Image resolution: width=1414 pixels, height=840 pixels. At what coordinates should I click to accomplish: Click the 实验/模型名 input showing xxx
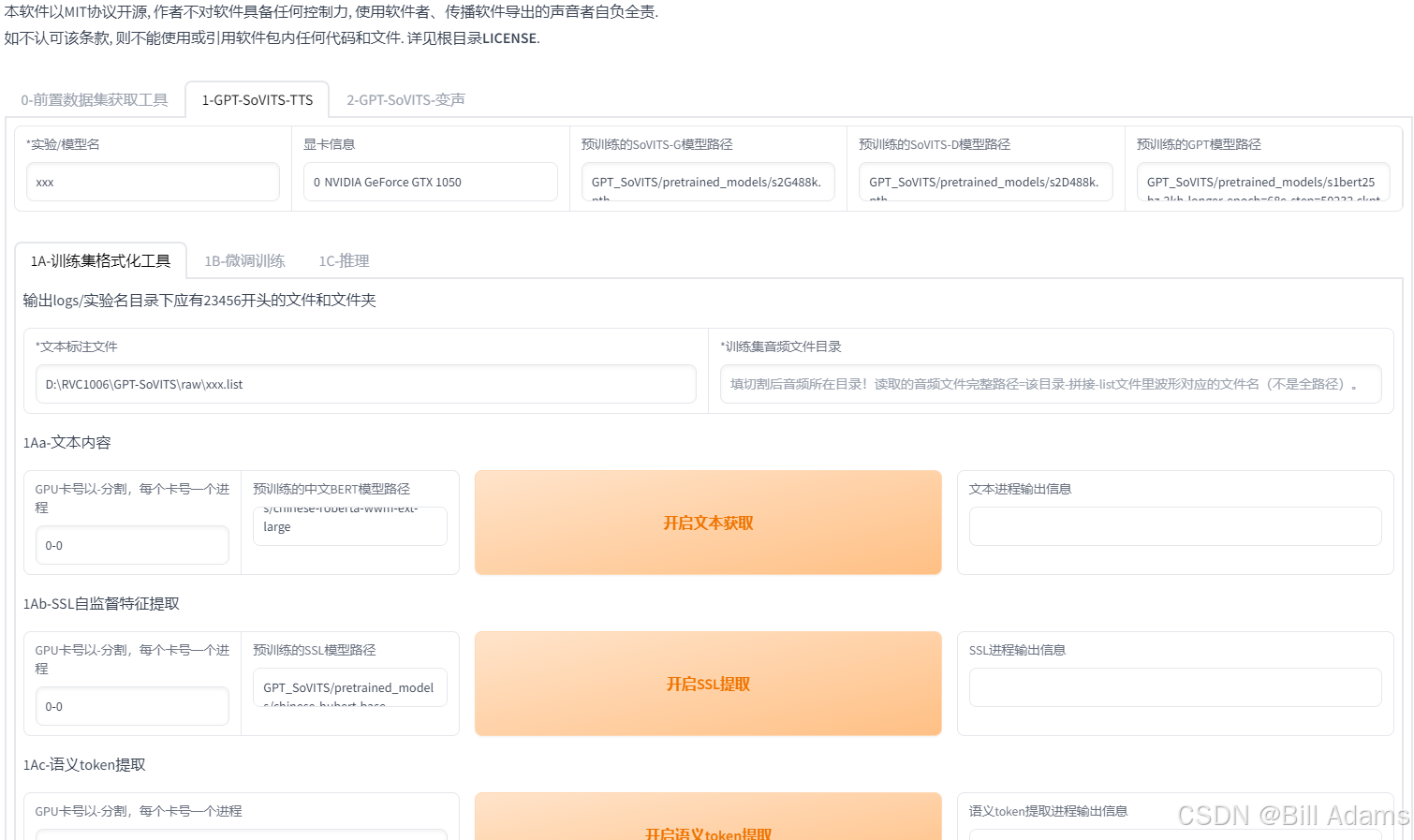(x=152, y=182)
